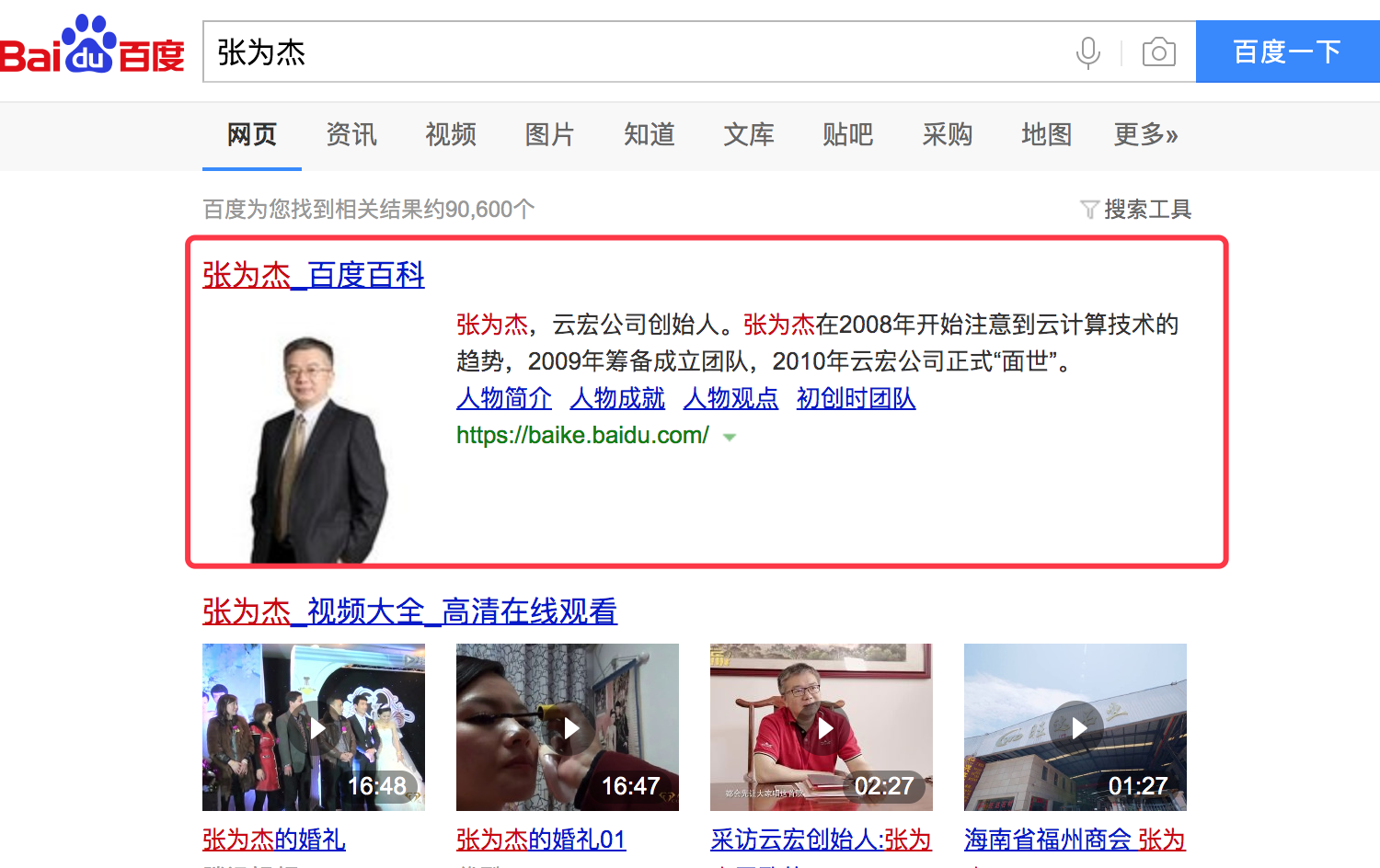Activate voice search microphone icon

point(1088,52)
